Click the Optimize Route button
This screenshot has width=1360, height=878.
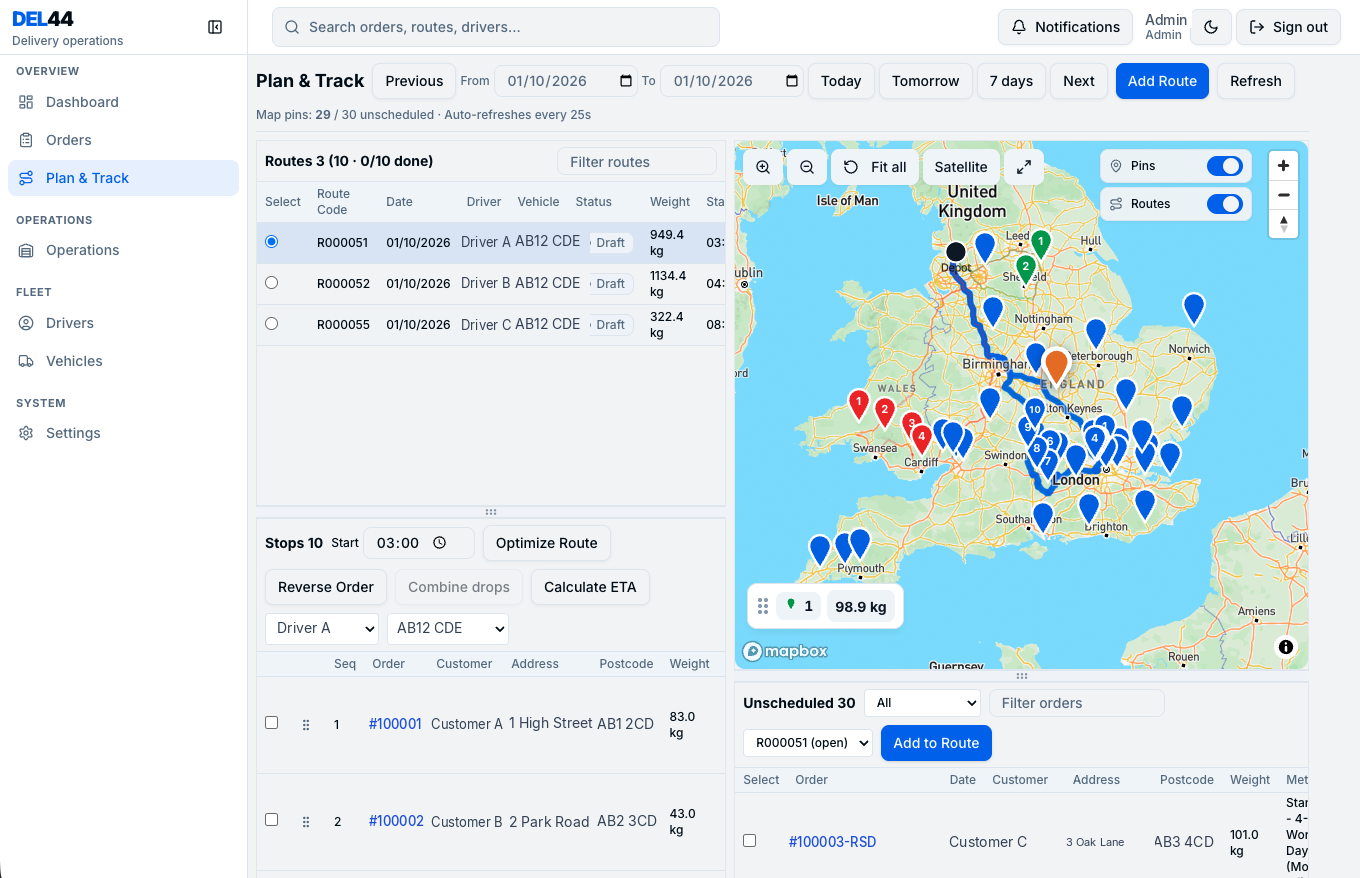click(547, 543)
